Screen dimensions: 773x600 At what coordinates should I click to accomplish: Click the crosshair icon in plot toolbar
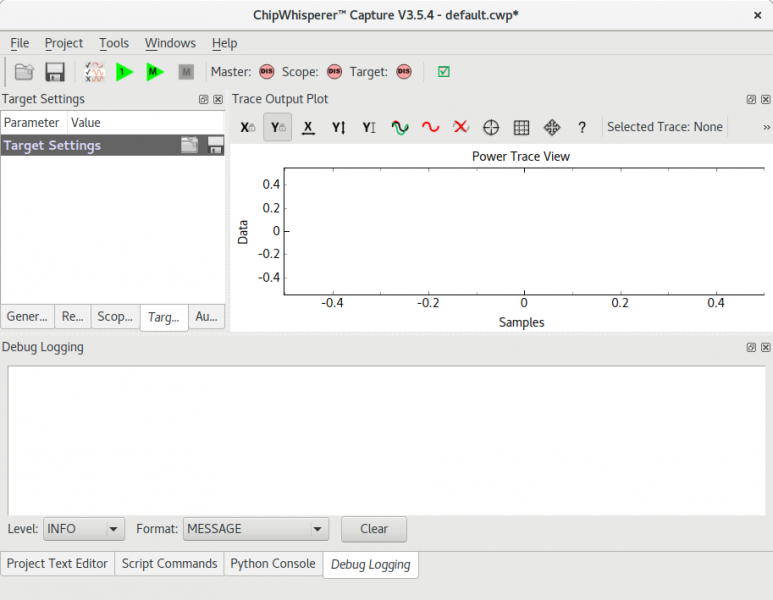pos(491,127)
